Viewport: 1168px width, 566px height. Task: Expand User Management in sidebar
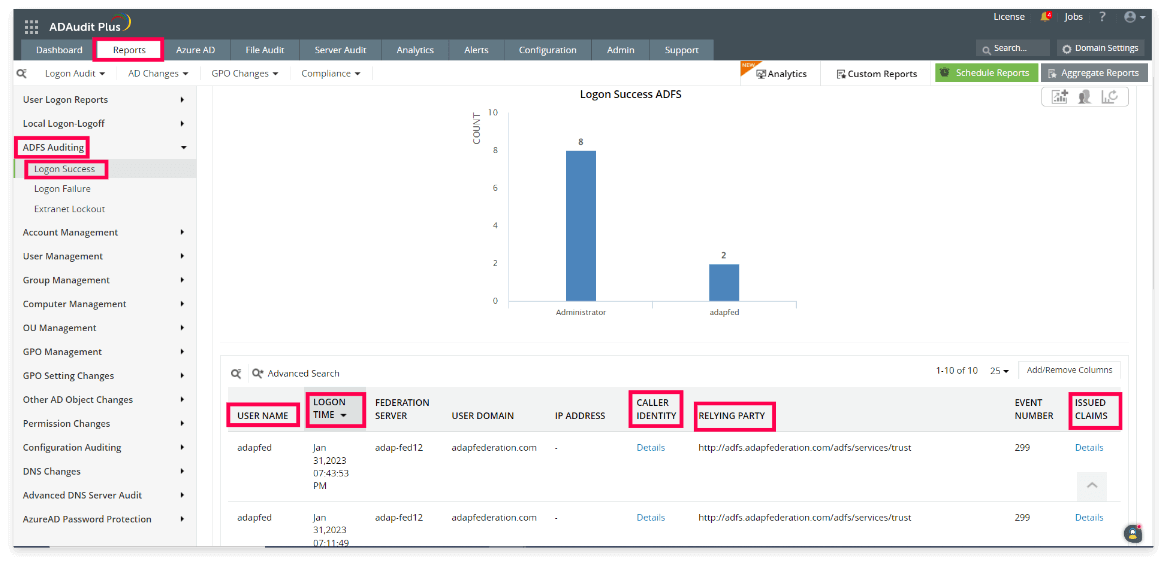click(104, 256)
